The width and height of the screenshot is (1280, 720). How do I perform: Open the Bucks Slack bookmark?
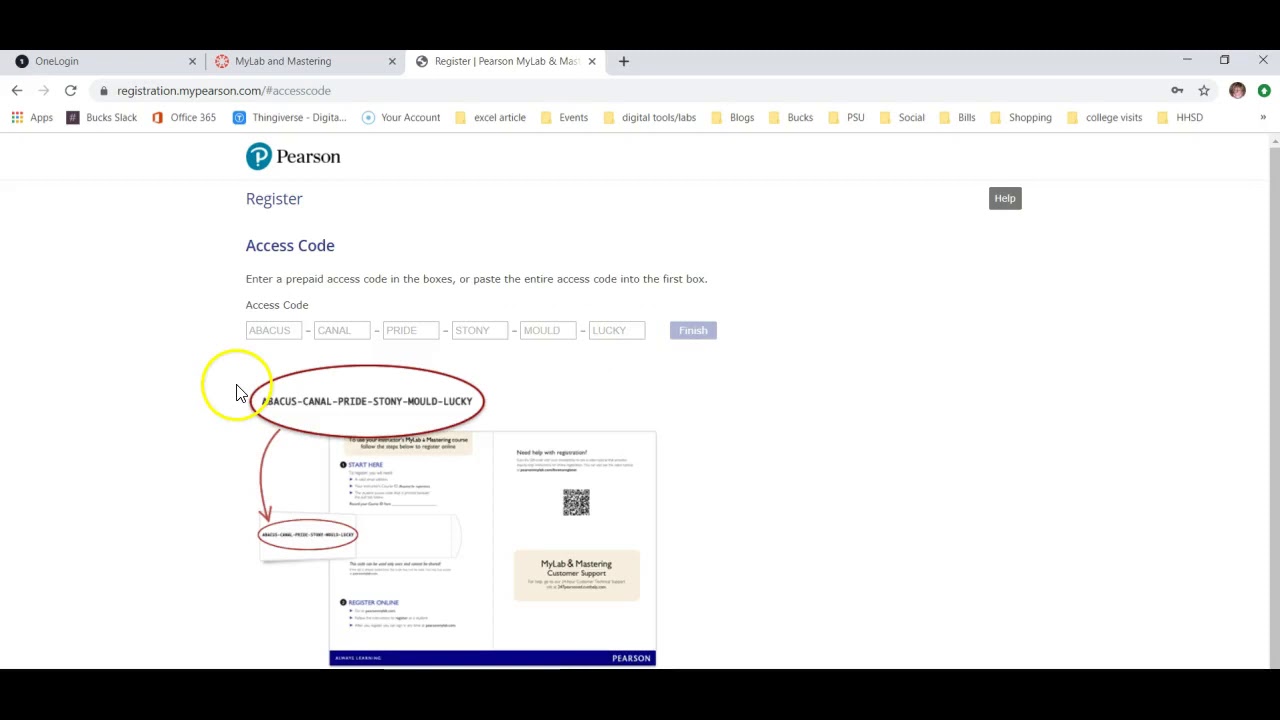101,118
